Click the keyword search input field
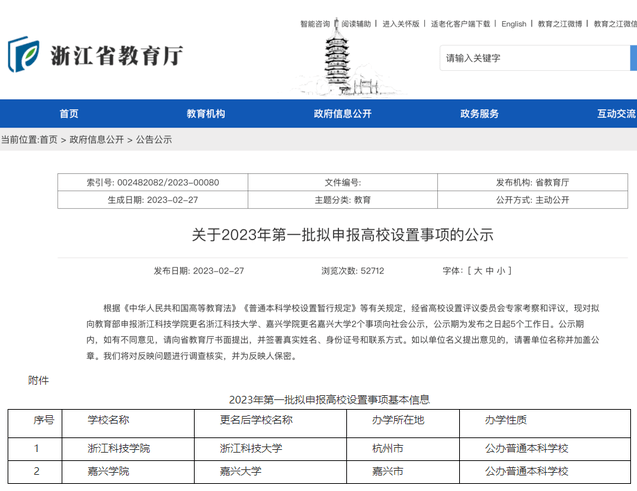The image size is (637, 491). coord(530,58)
